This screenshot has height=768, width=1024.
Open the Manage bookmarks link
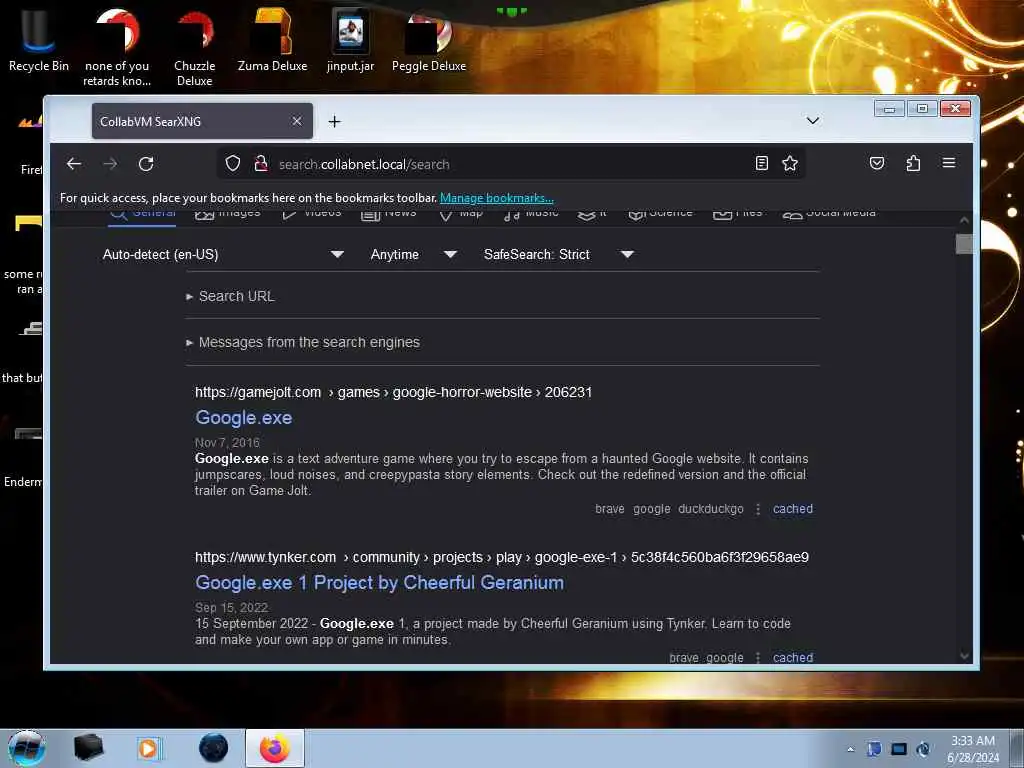click(x=496, y=198)
